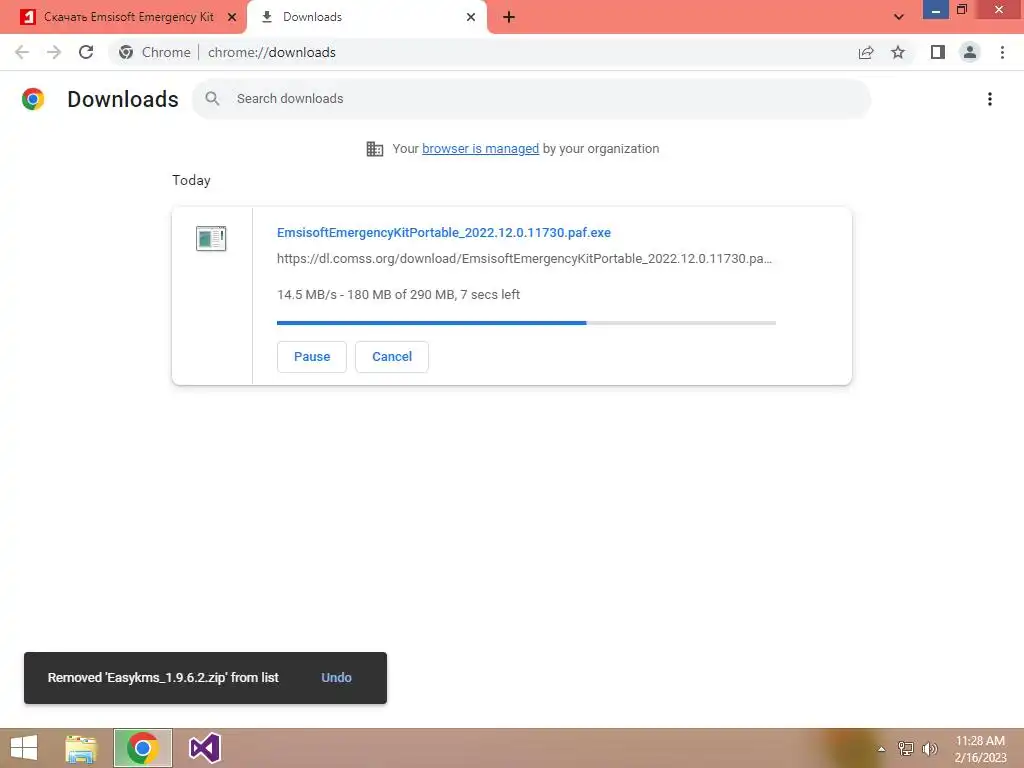Go back to the previous page
Screen dimensions: 1024x768
point(22,52)
